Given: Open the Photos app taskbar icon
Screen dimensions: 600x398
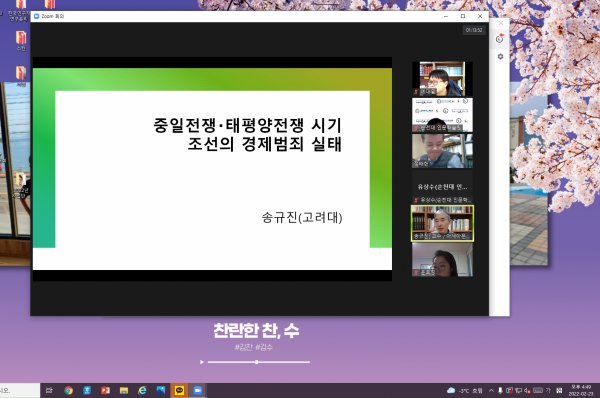Looking at the screenshot, I should pyautogui.click(x=161, y=390).
